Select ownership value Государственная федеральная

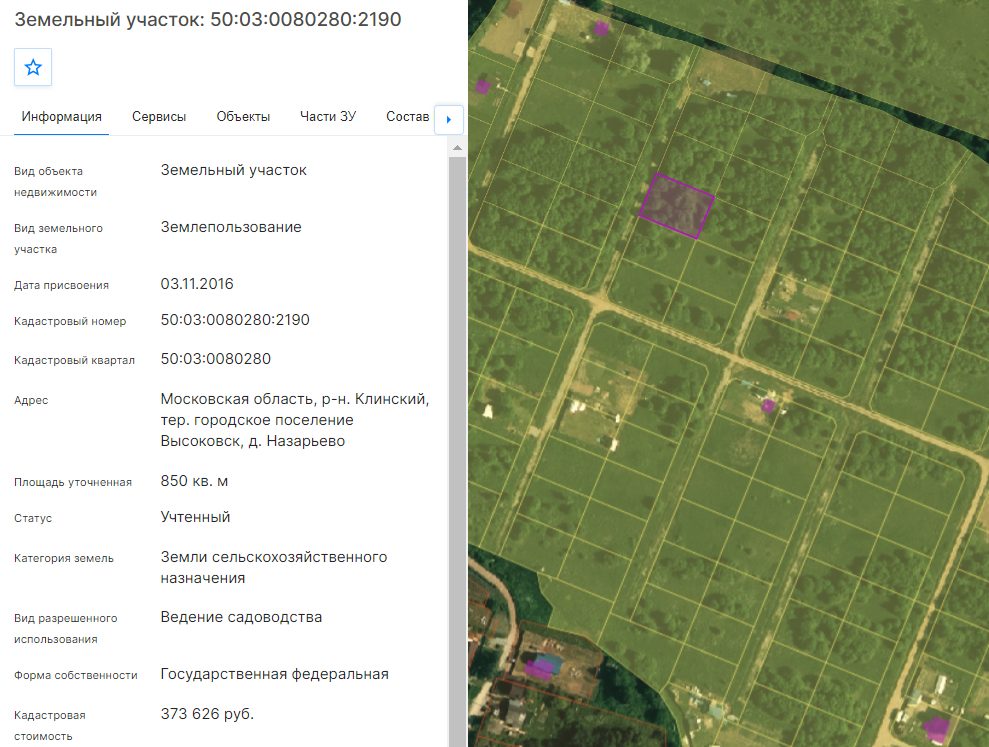pos(274,674)
